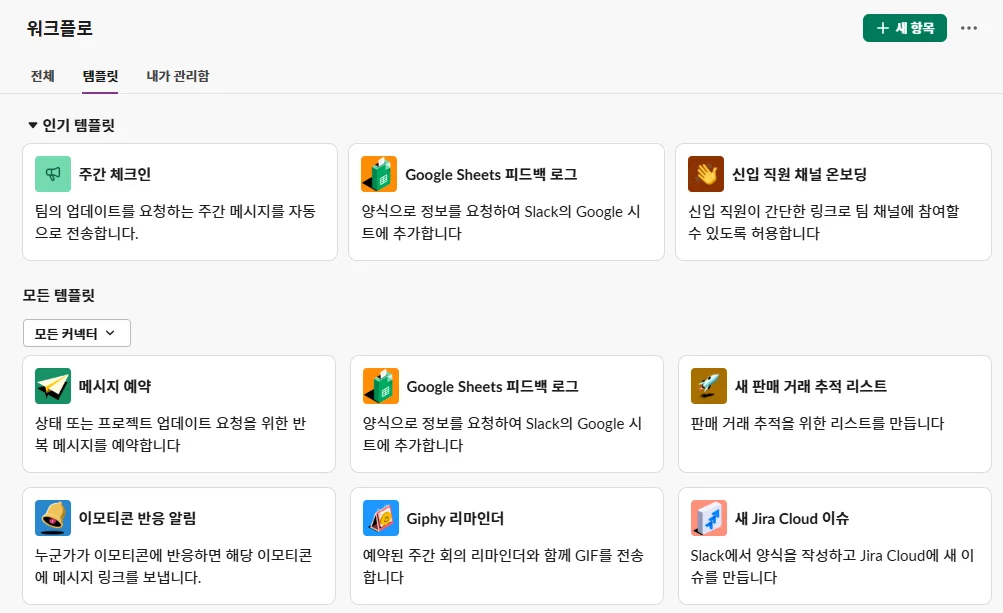Click the Google Sheets icon in 인기 템플릿
1003x613 pixels.
pyautogui.click(x=379, y=174)
